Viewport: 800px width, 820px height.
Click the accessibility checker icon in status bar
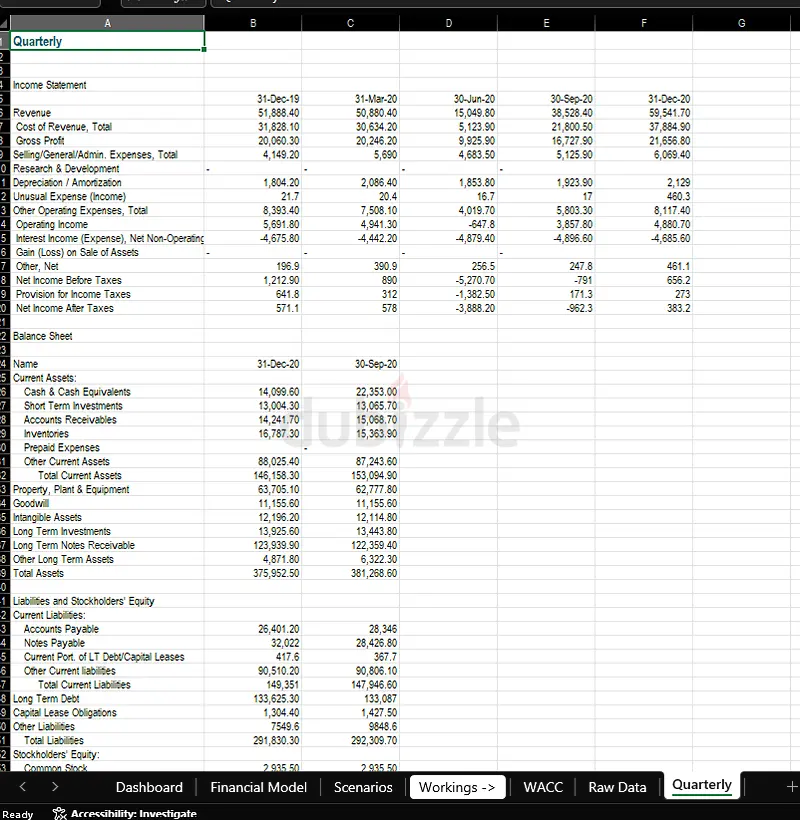point(60,813)
